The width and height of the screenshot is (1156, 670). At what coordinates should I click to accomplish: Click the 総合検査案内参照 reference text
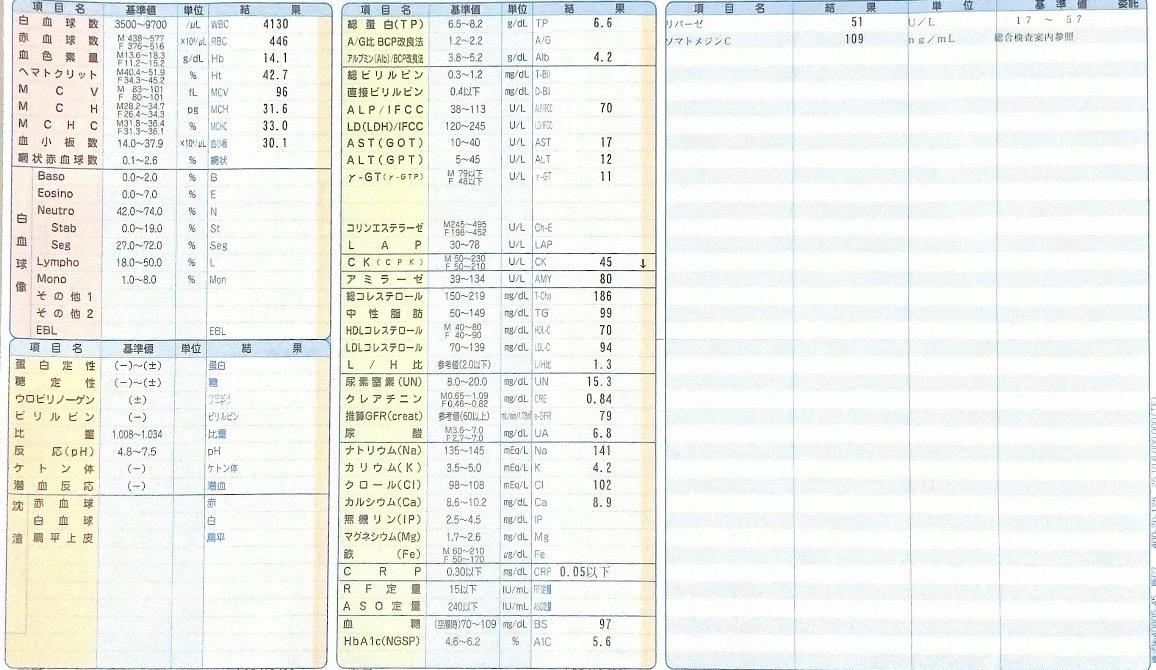1037,38
